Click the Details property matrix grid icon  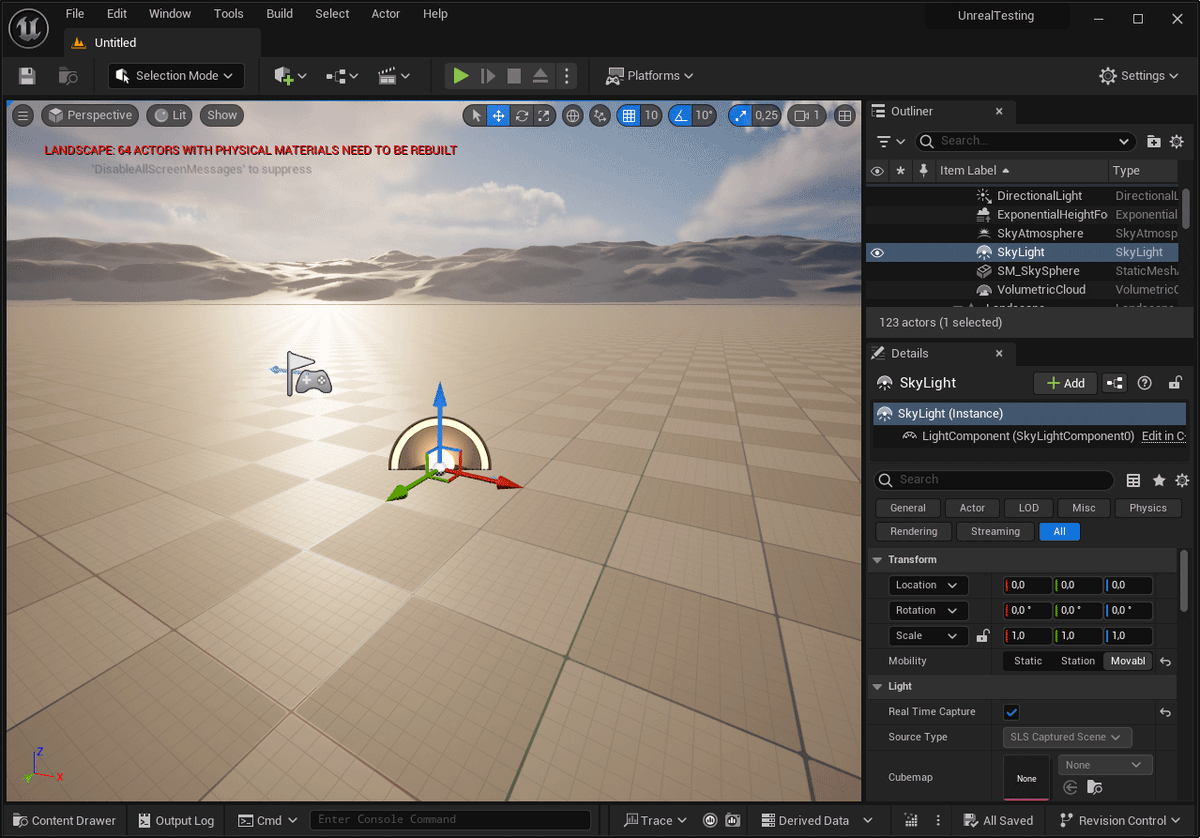[x=1133, y=481]
